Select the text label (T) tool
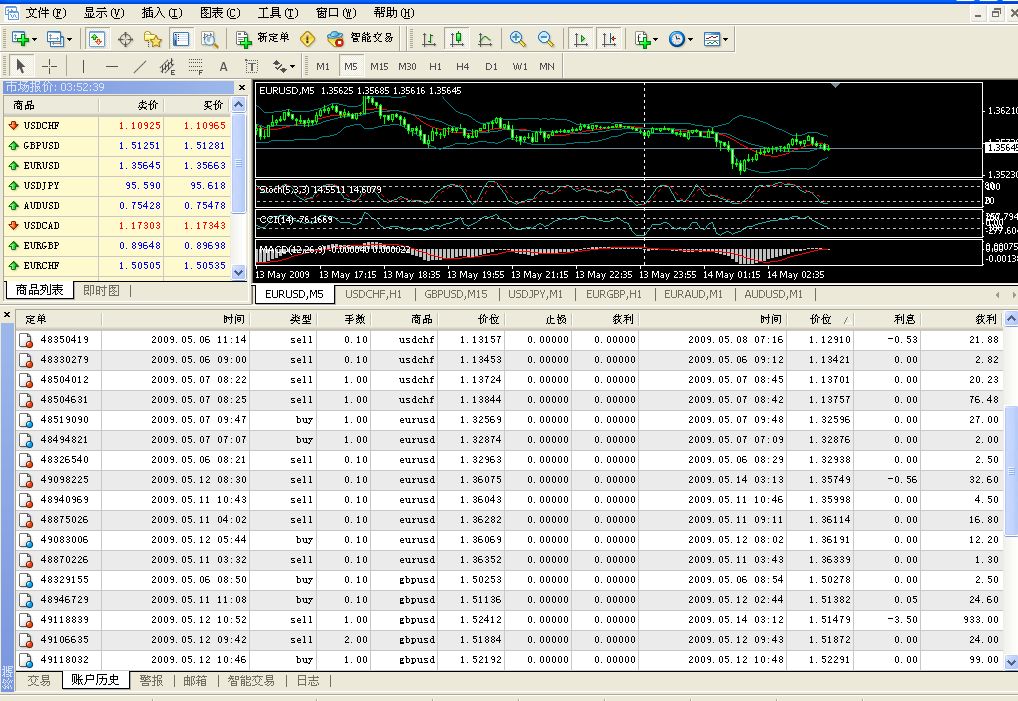 click(251, 66)
